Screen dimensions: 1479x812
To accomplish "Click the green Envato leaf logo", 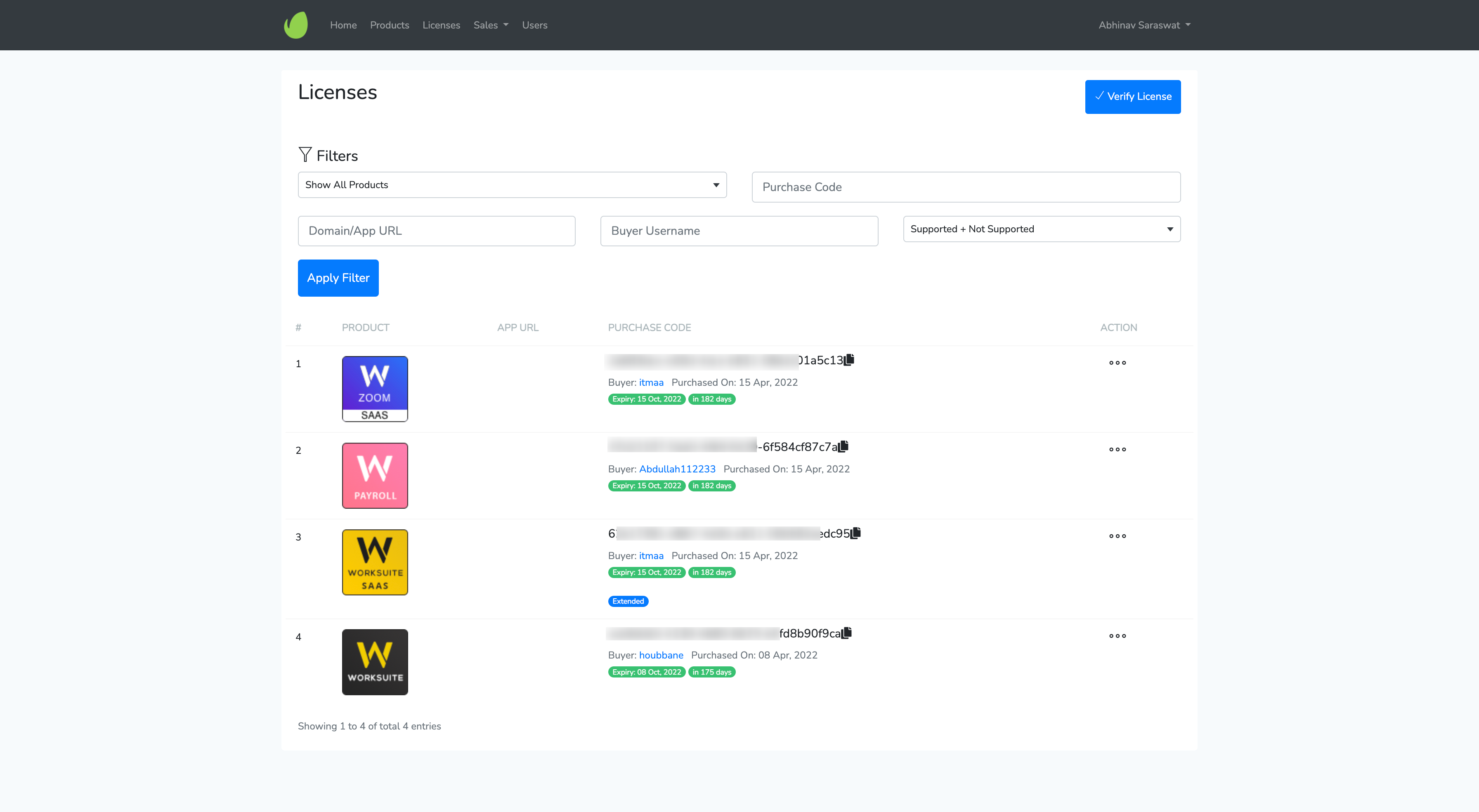I will click(296, 25).
